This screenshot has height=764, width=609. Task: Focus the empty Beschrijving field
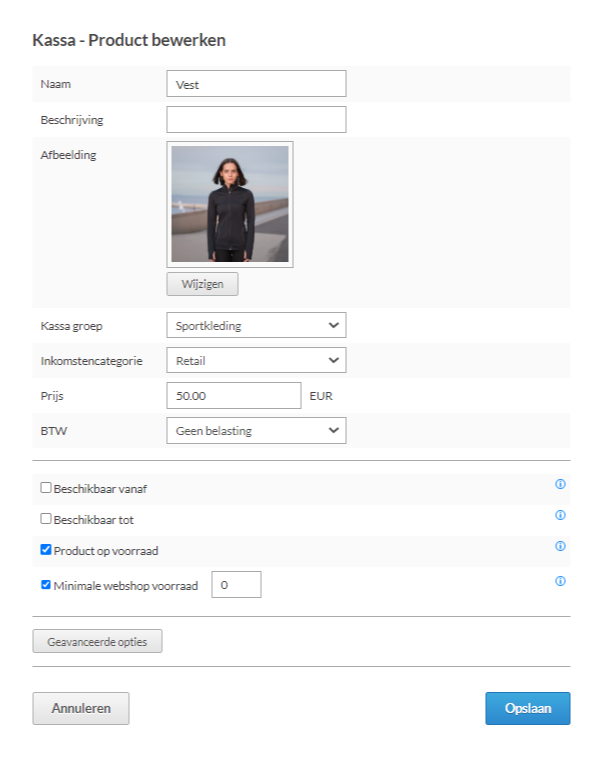pyautogui.click(x=256, y=119)
